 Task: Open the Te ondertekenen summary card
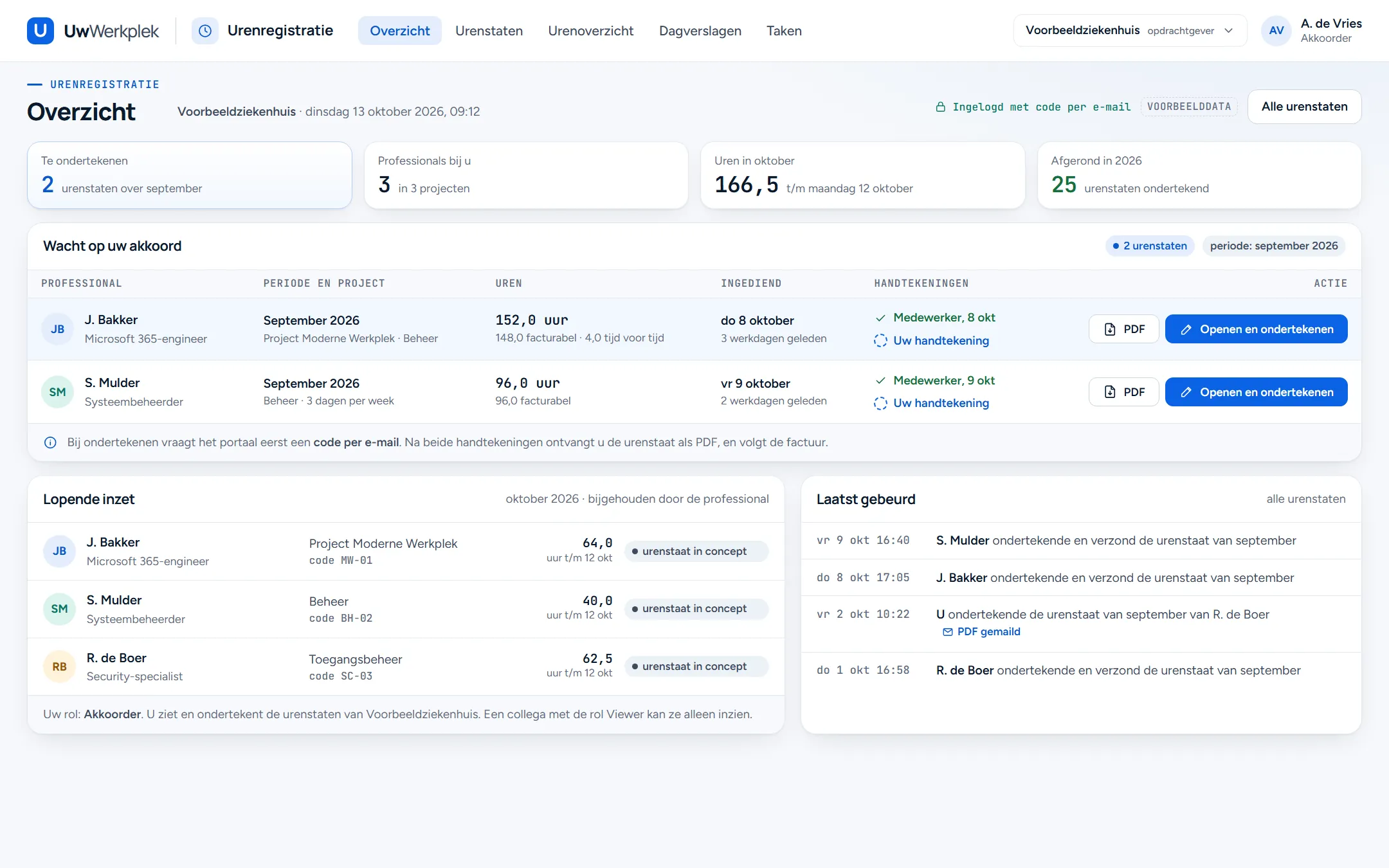190,175
